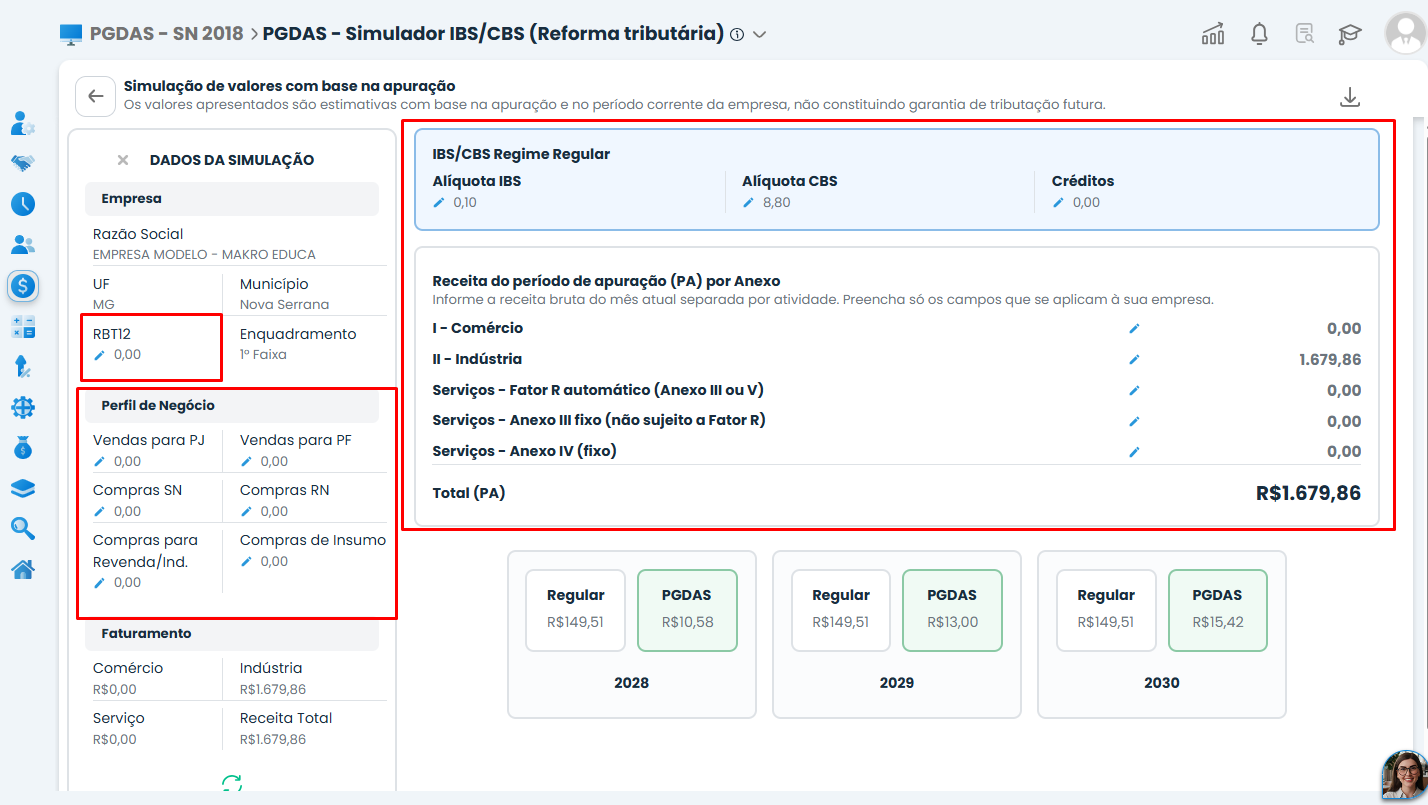Image resolution: width=1428 pixels, height=805 pixels.
Task: Select the 2028 PGDAS card
Action: pyautogui.click(x=687, y=610)
